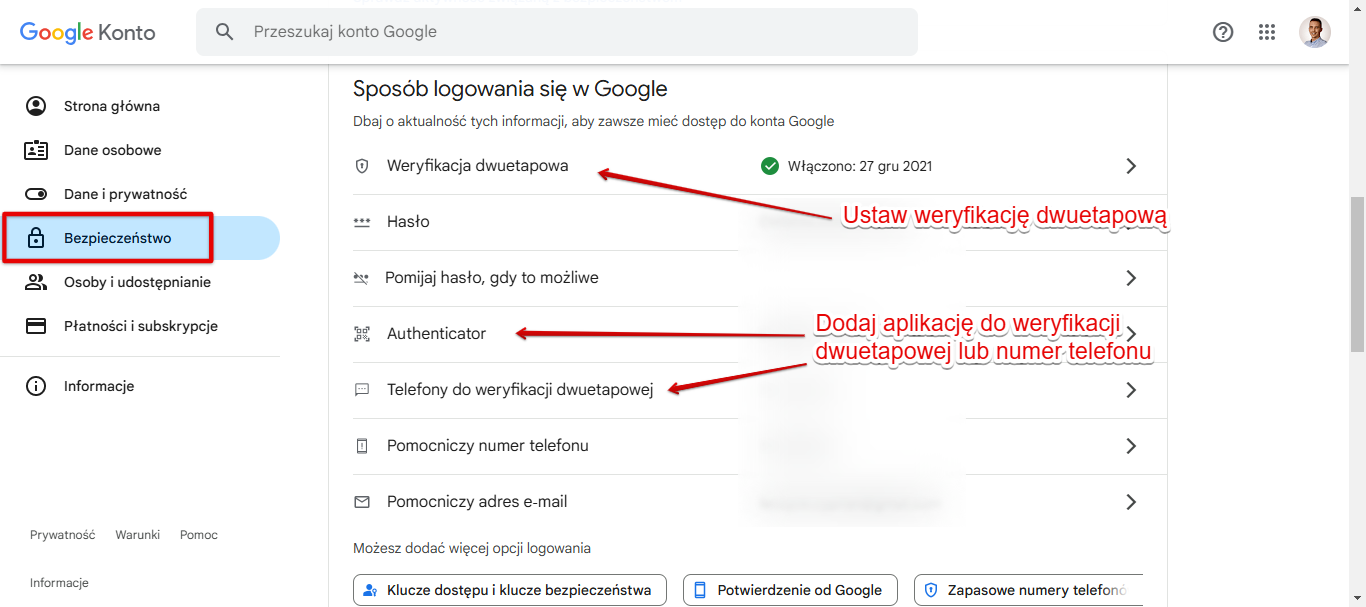This screenshot has width=1366, height=607.
Task: Click the QR icon beside Authenticator
Action: (362, 334)
